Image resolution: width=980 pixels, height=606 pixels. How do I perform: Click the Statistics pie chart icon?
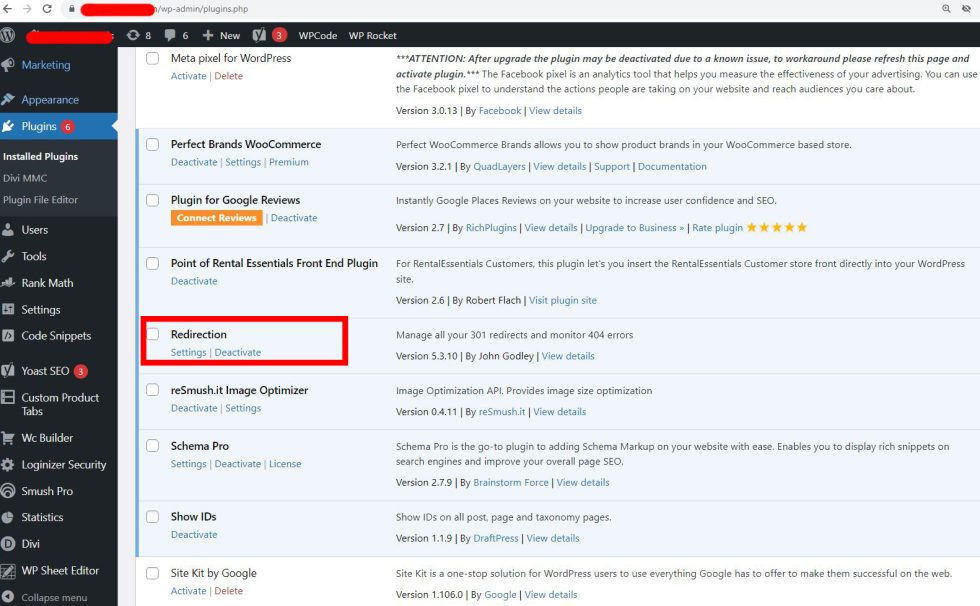coord(8,517)
